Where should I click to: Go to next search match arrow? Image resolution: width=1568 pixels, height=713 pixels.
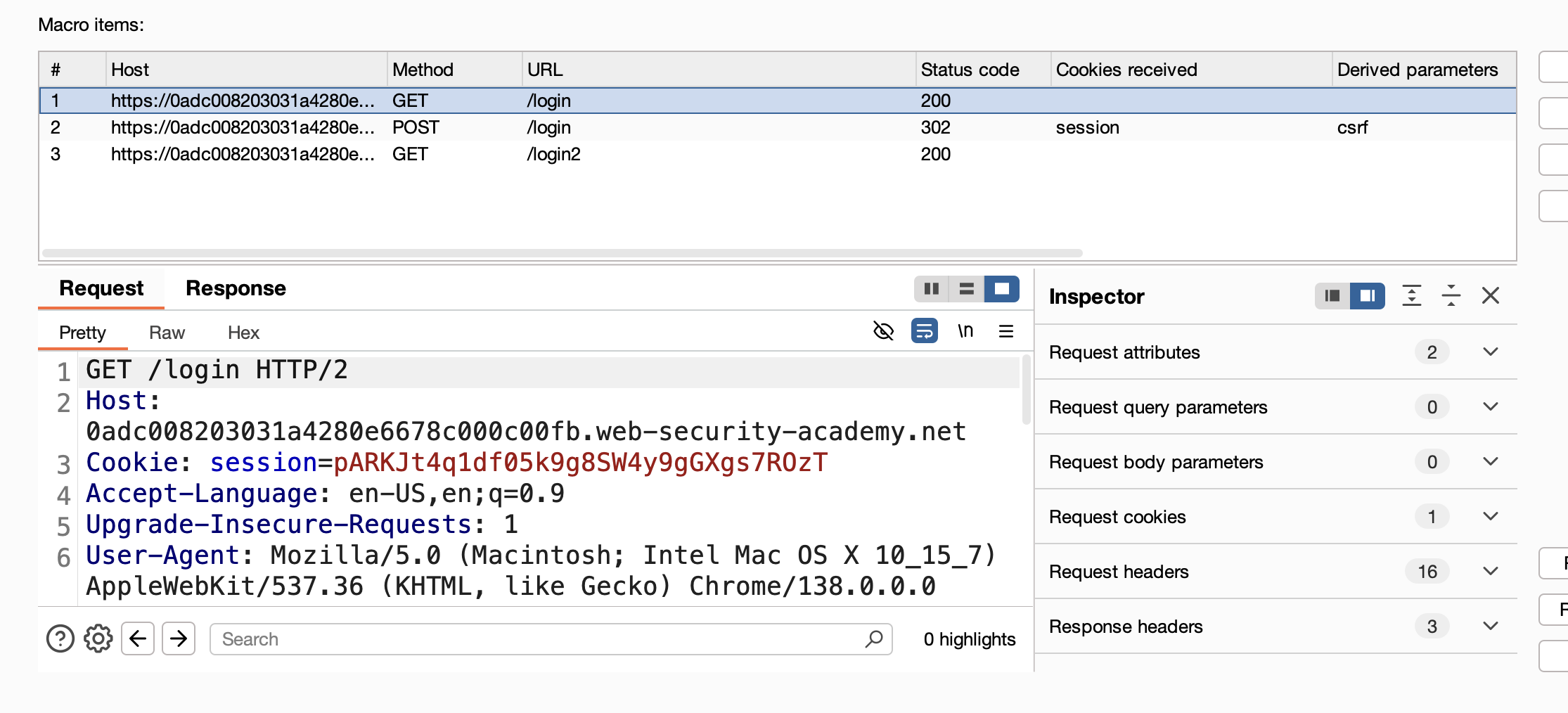(x=179, y=638)
